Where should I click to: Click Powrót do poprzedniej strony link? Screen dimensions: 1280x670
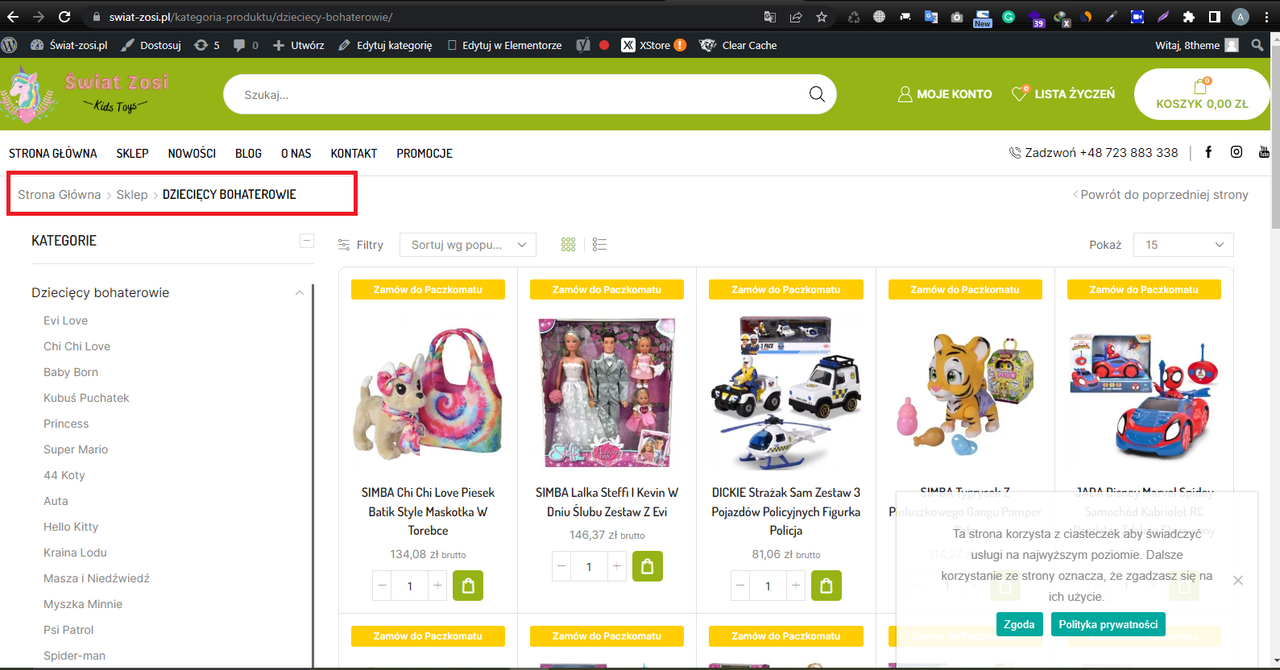pos(1161,194)
